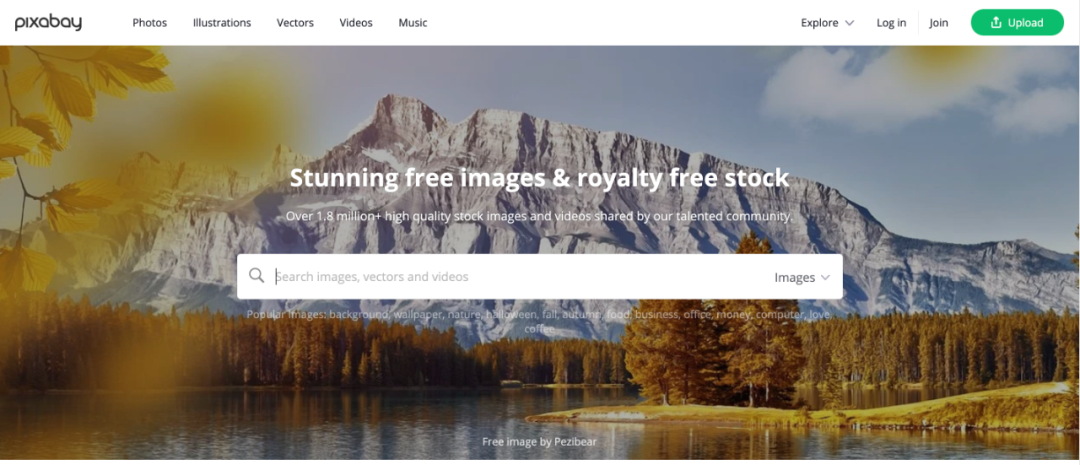Click the Pixabay logo
This screenshot has height=465, width=1080.
pos(48,23)
